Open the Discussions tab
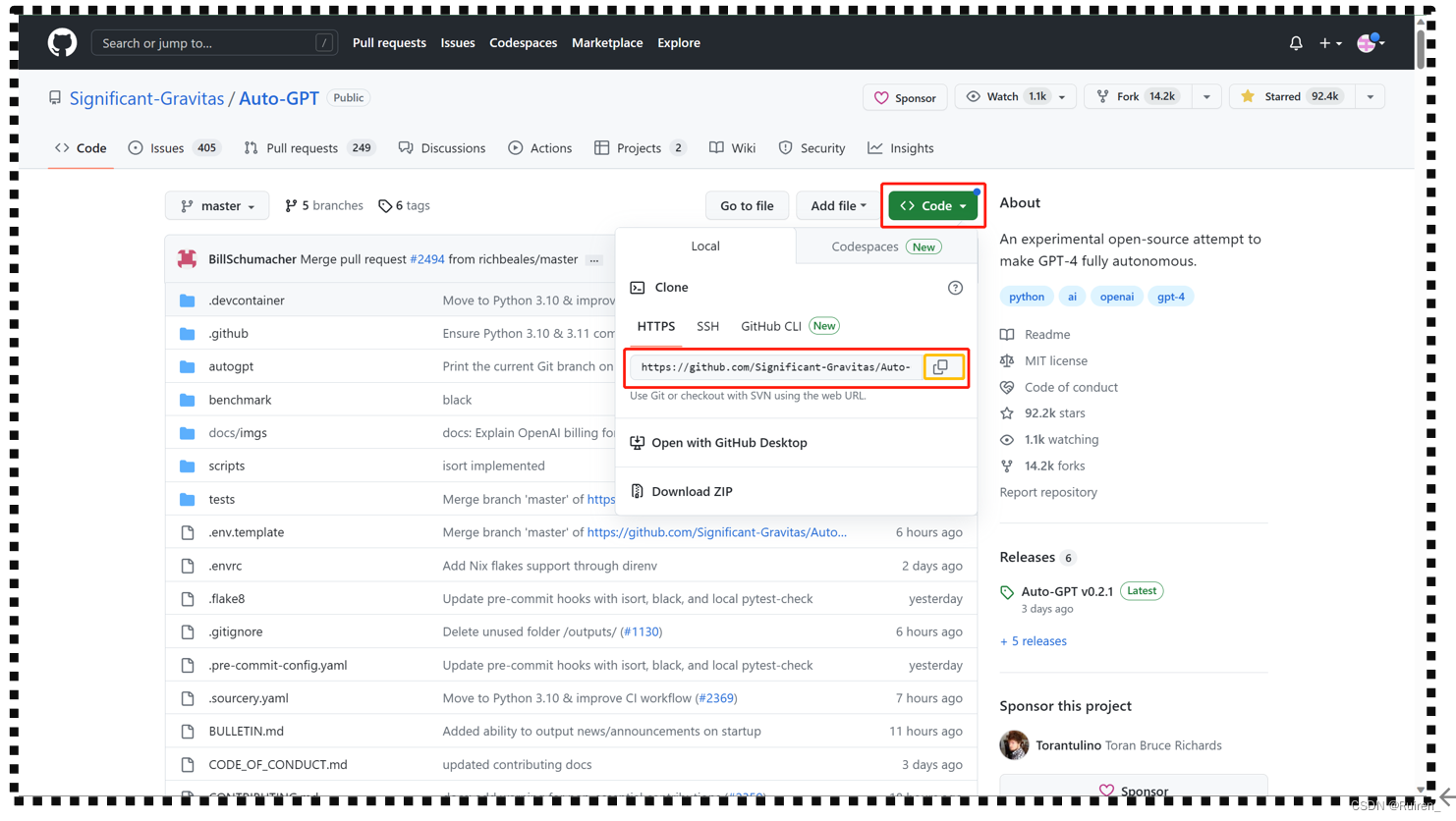This screenshot has height=821, width=1456. tap(442, 148)
